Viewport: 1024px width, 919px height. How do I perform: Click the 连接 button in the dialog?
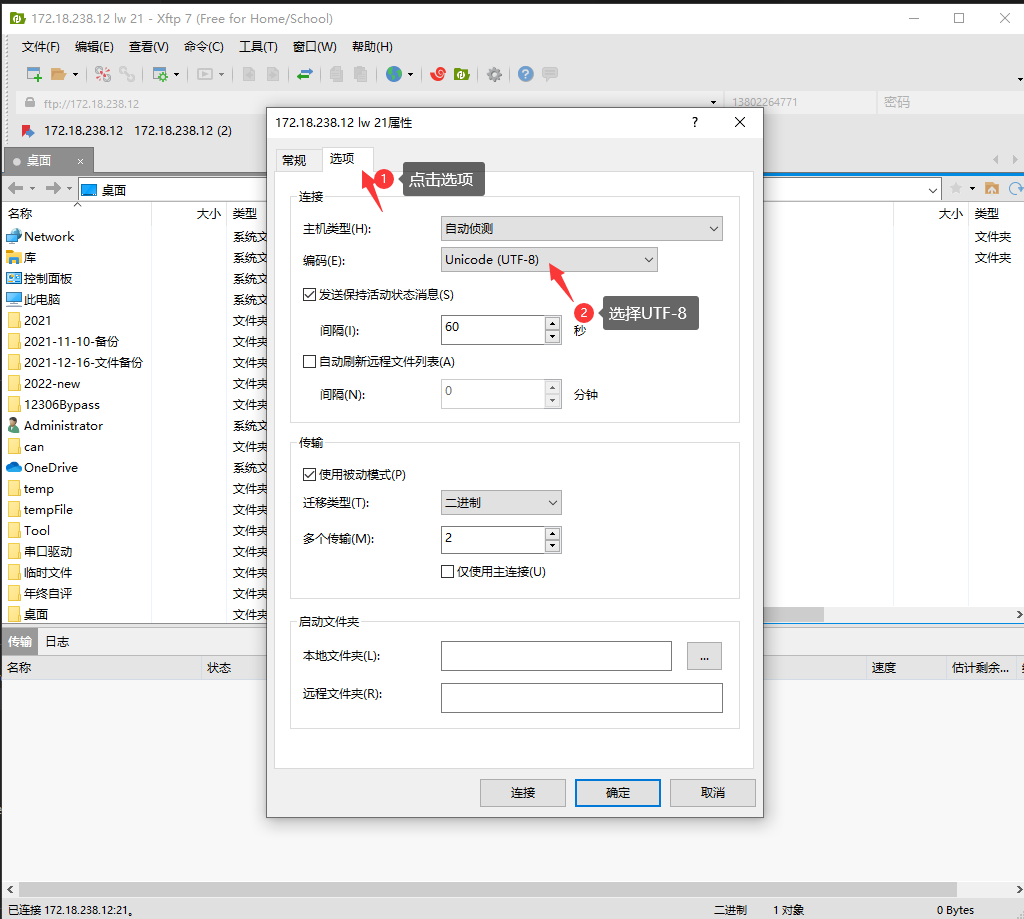pos(522,793)
